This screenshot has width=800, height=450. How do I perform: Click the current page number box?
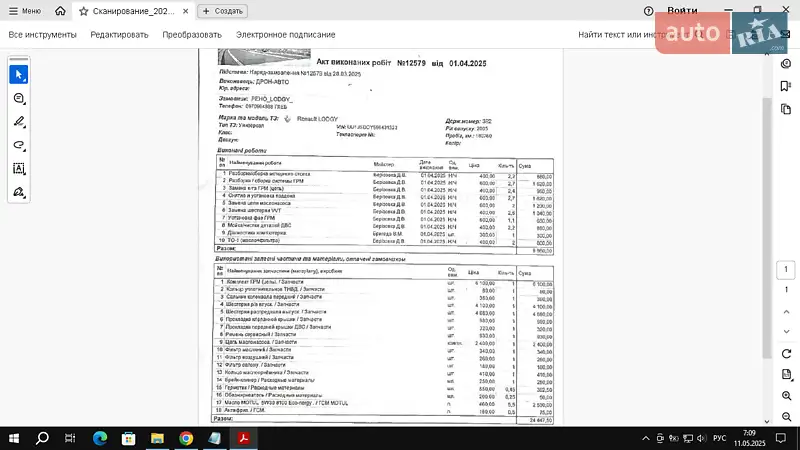coord(786,269)
